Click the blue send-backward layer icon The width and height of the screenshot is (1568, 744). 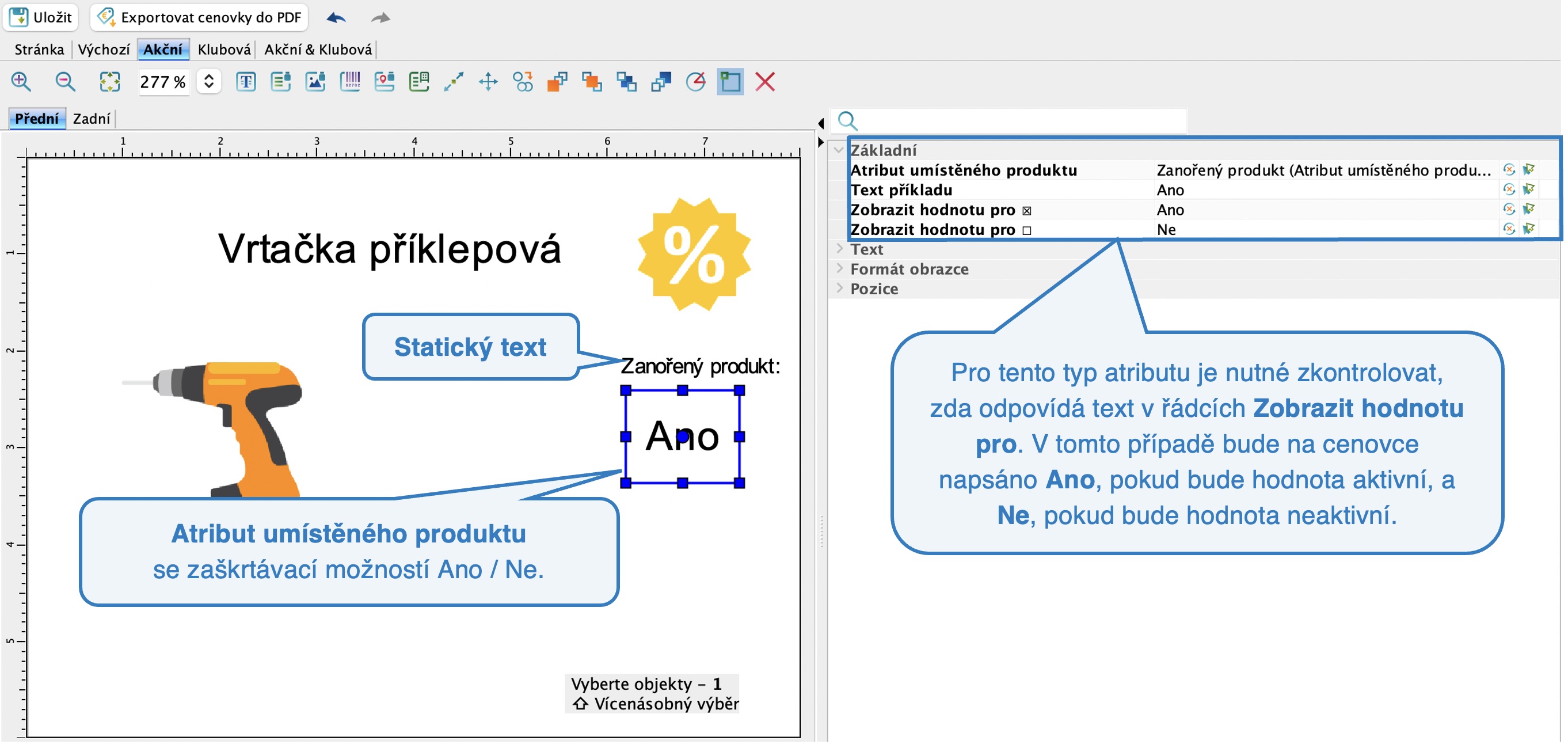tap(626, 82)
